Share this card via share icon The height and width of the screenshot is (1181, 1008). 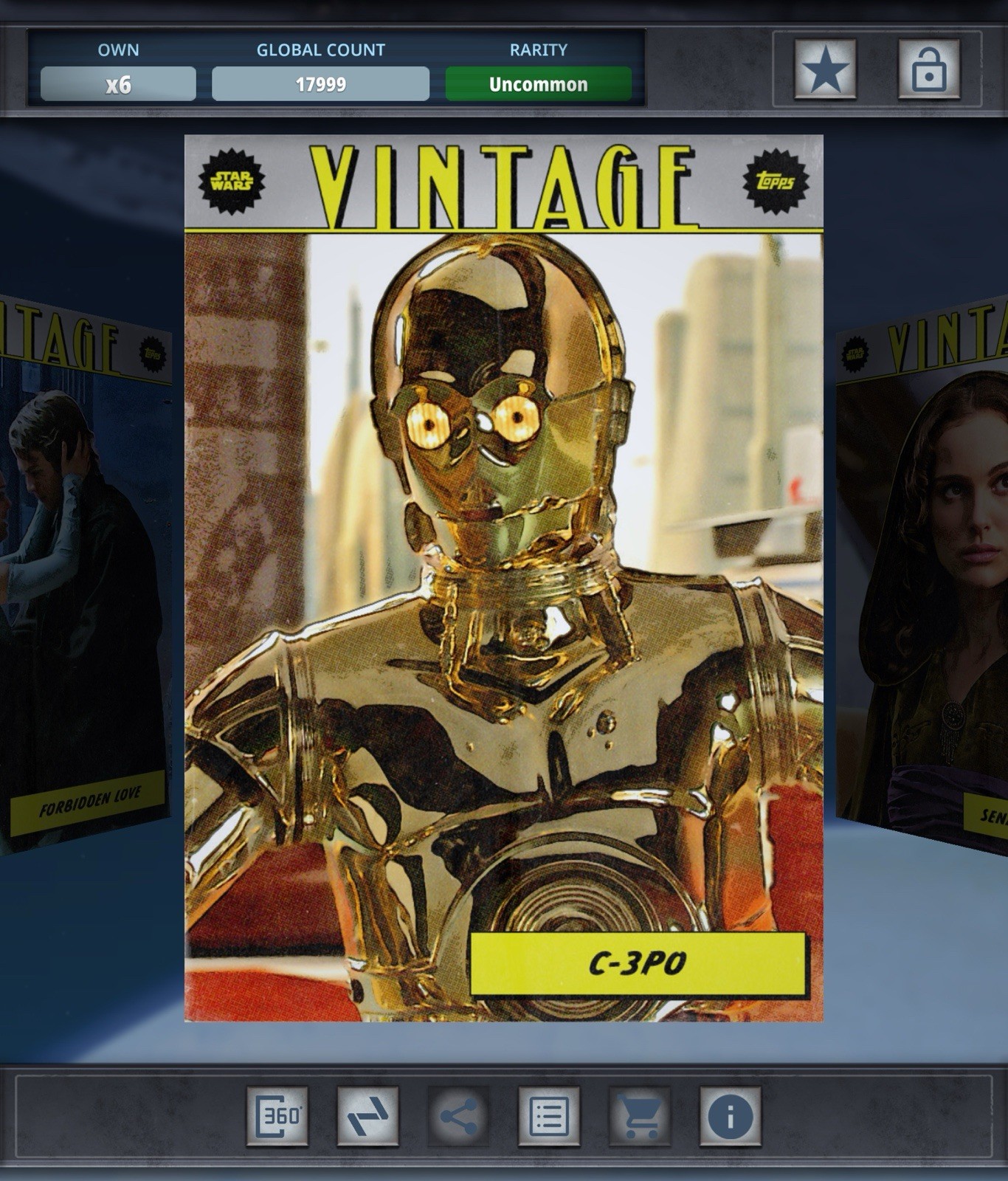458,1115
